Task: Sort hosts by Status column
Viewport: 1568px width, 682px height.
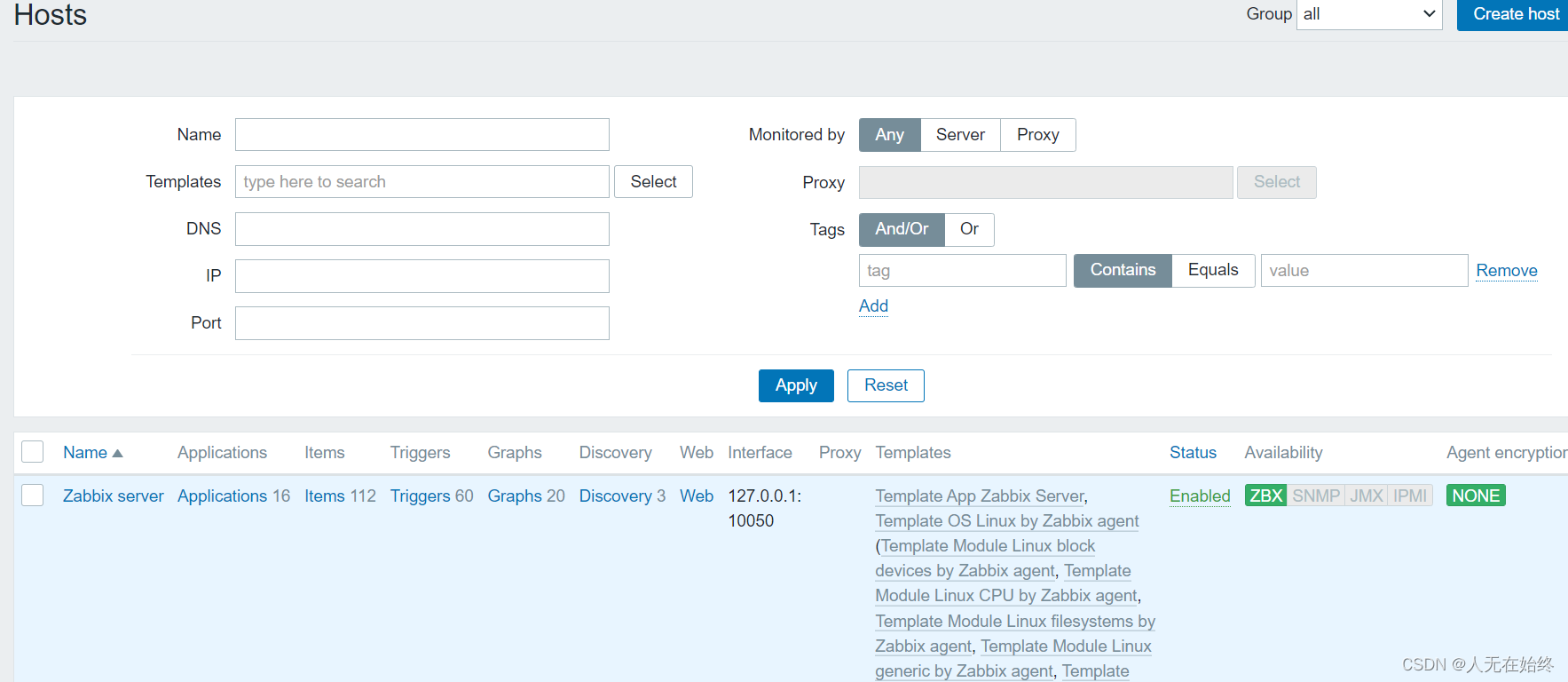Action: click(1193, 453)
